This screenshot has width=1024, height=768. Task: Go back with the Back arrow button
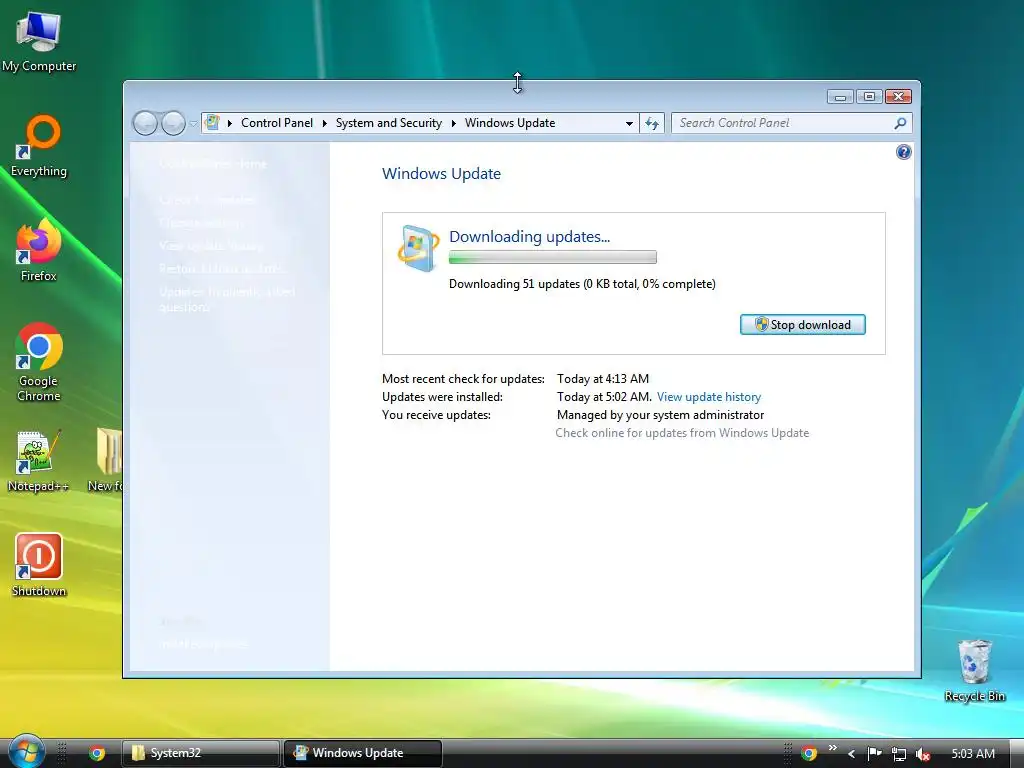pos(145,123)
